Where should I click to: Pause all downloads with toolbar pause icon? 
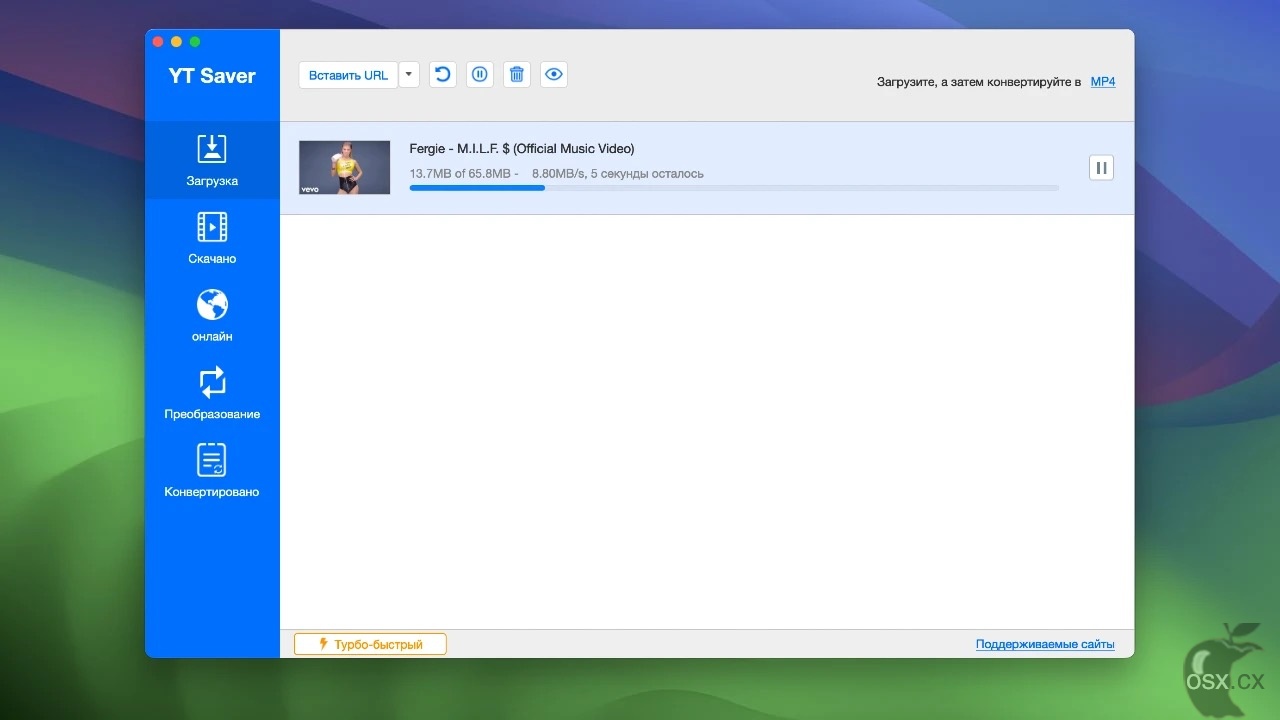(x=480, y=75)
